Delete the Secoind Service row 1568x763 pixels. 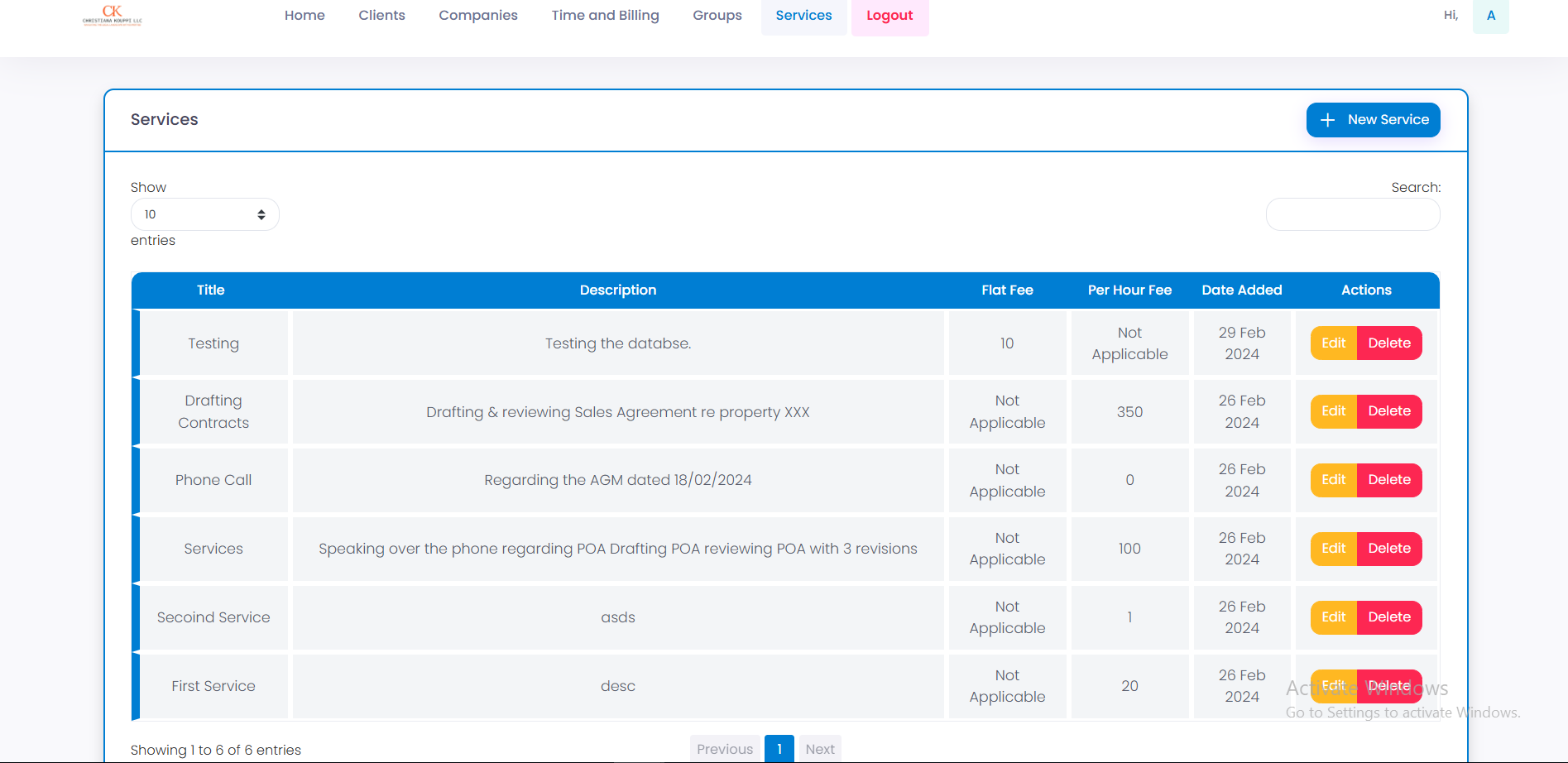click(x=1388, y=617)
